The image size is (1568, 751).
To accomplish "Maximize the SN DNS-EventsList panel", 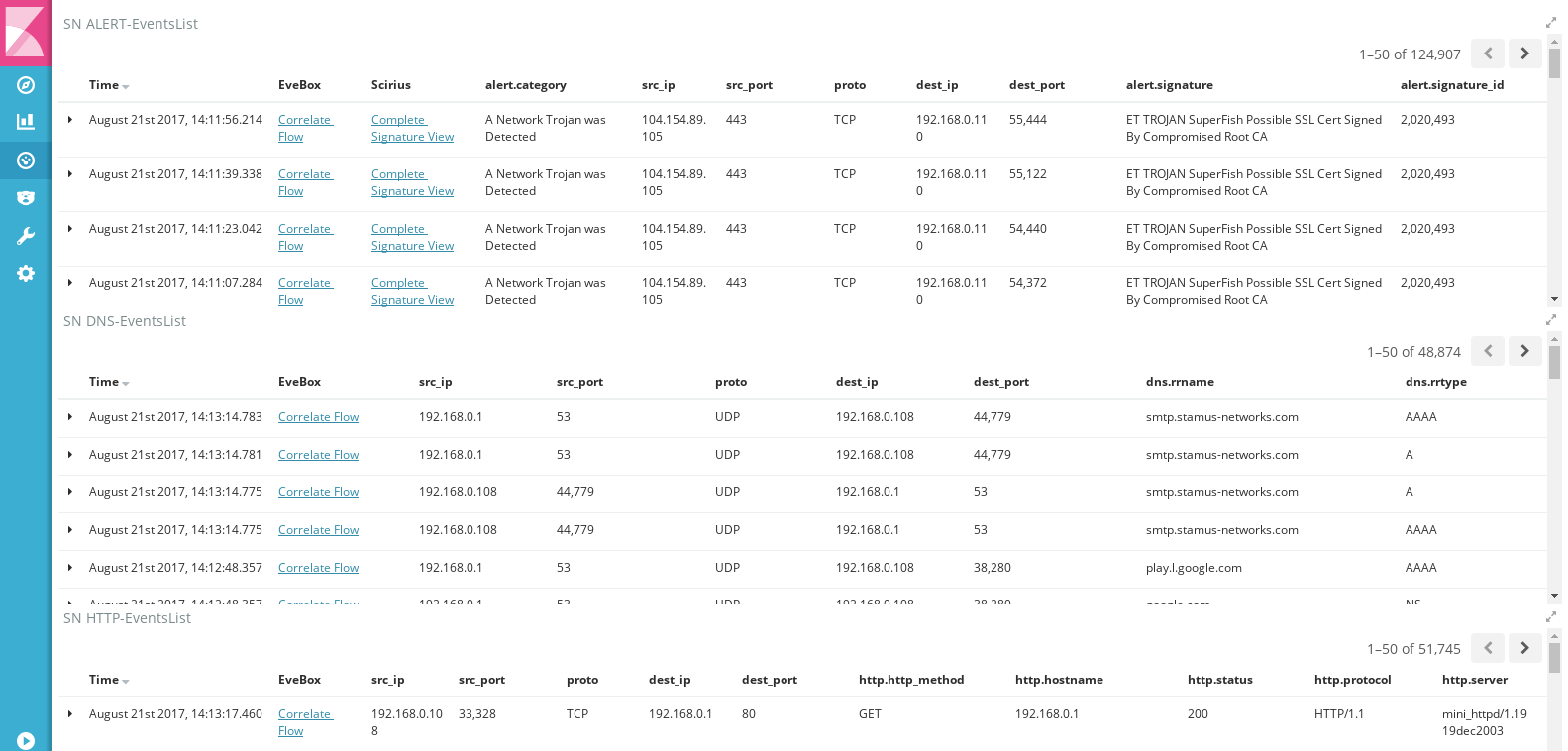I will click(x=1551, y=320).
